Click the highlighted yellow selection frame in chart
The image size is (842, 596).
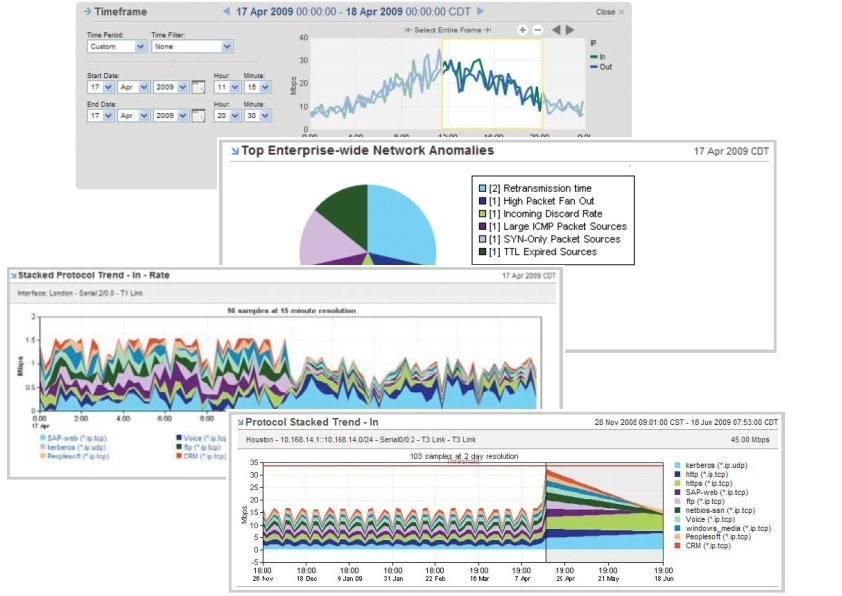click(x=492, y=84)
